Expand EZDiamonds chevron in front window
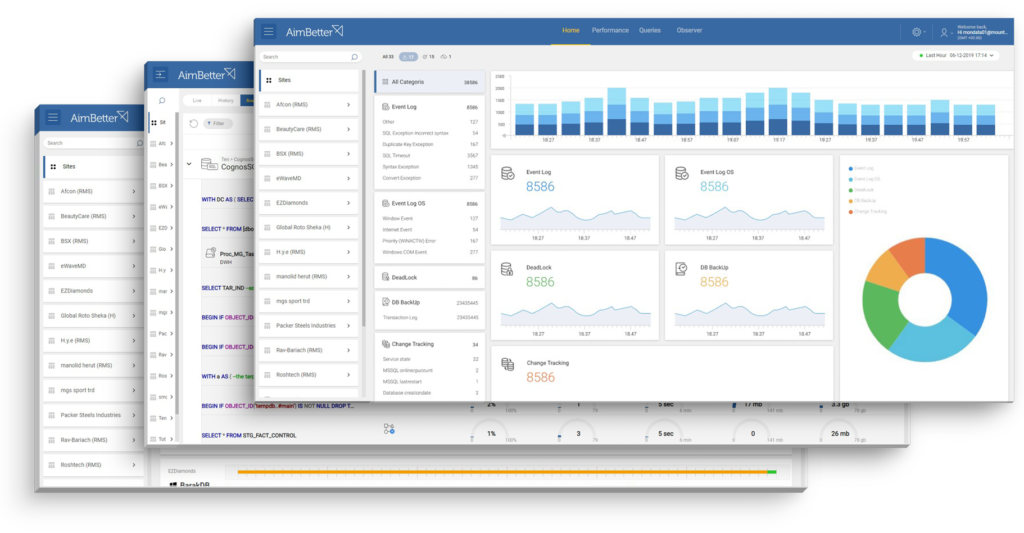This screenshot has height=533, width=1024. pyautogui.click(x=348, y=202)
